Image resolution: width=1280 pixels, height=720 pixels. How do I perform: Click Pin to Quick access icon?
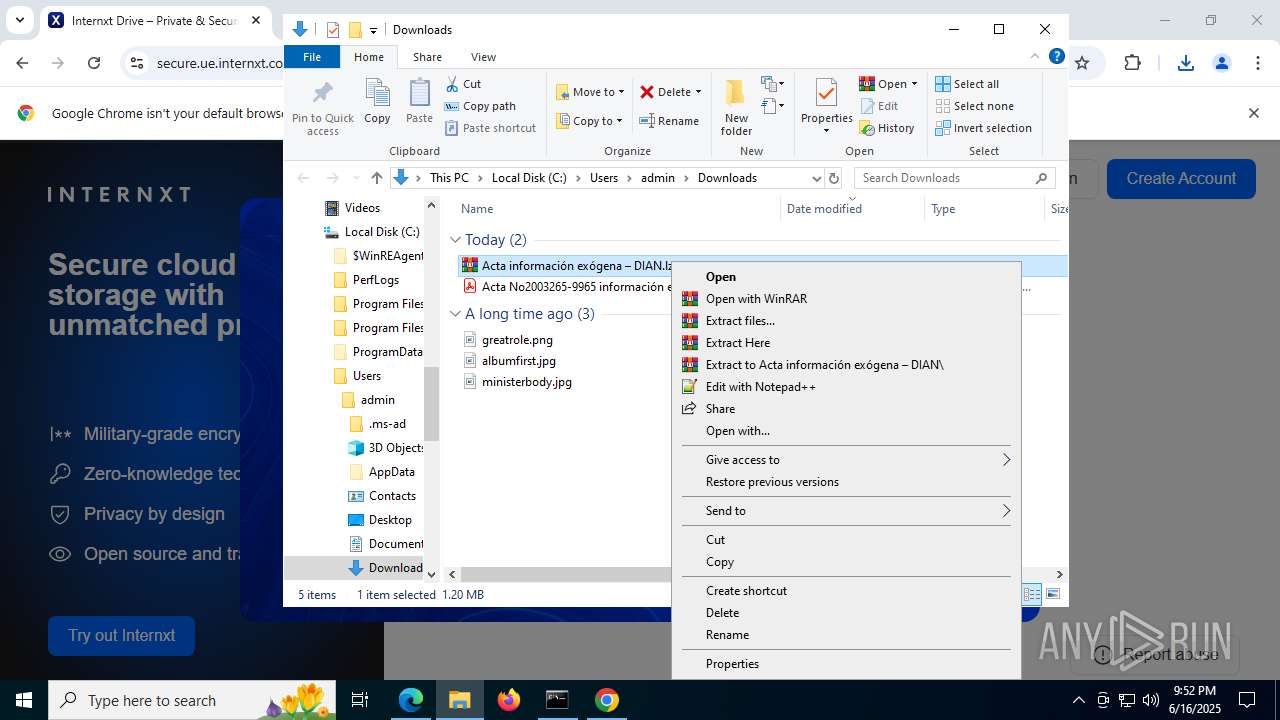click(322, 108)
